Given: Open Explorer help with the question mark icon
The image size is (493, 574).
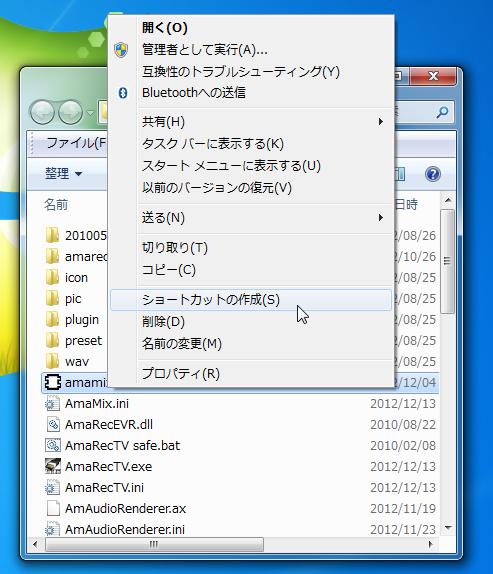Looking at the screenshot, I should click(433, 174).
